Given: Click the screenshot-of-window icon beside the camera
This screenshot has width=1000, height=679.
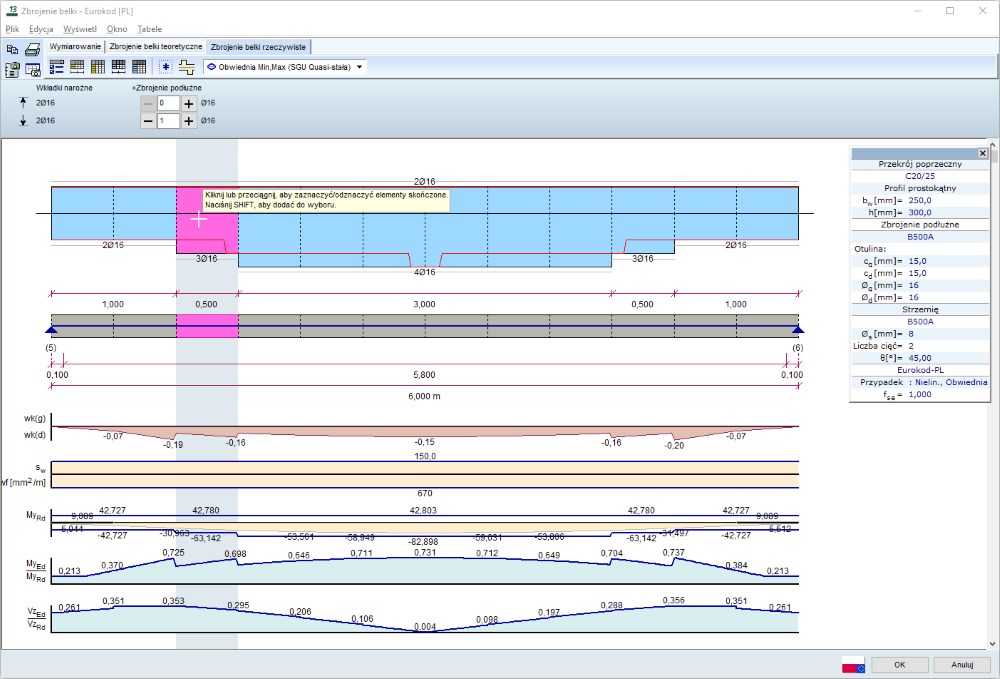Looking at the screenshot, I should click(x=32, y=68).
